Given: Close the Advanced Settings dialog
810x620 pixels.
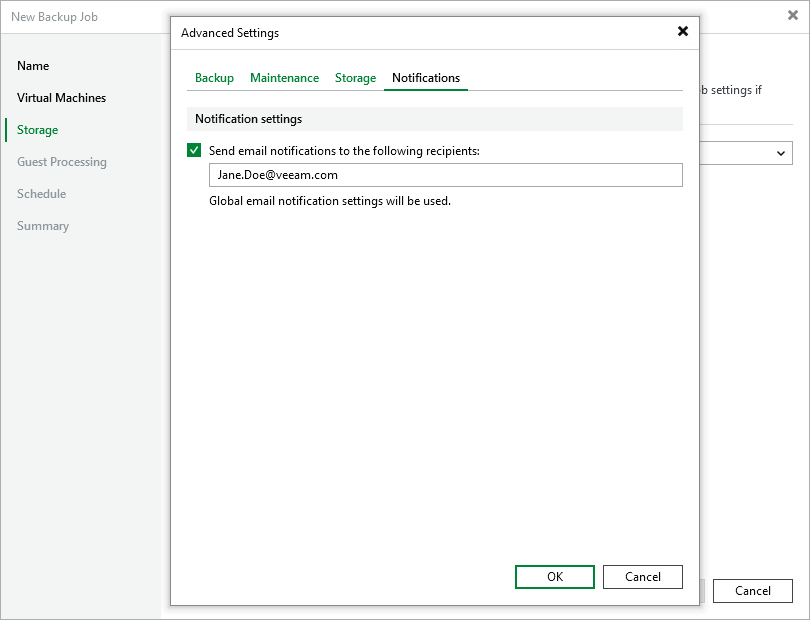Looking at the screenshot, I should 683,31.
